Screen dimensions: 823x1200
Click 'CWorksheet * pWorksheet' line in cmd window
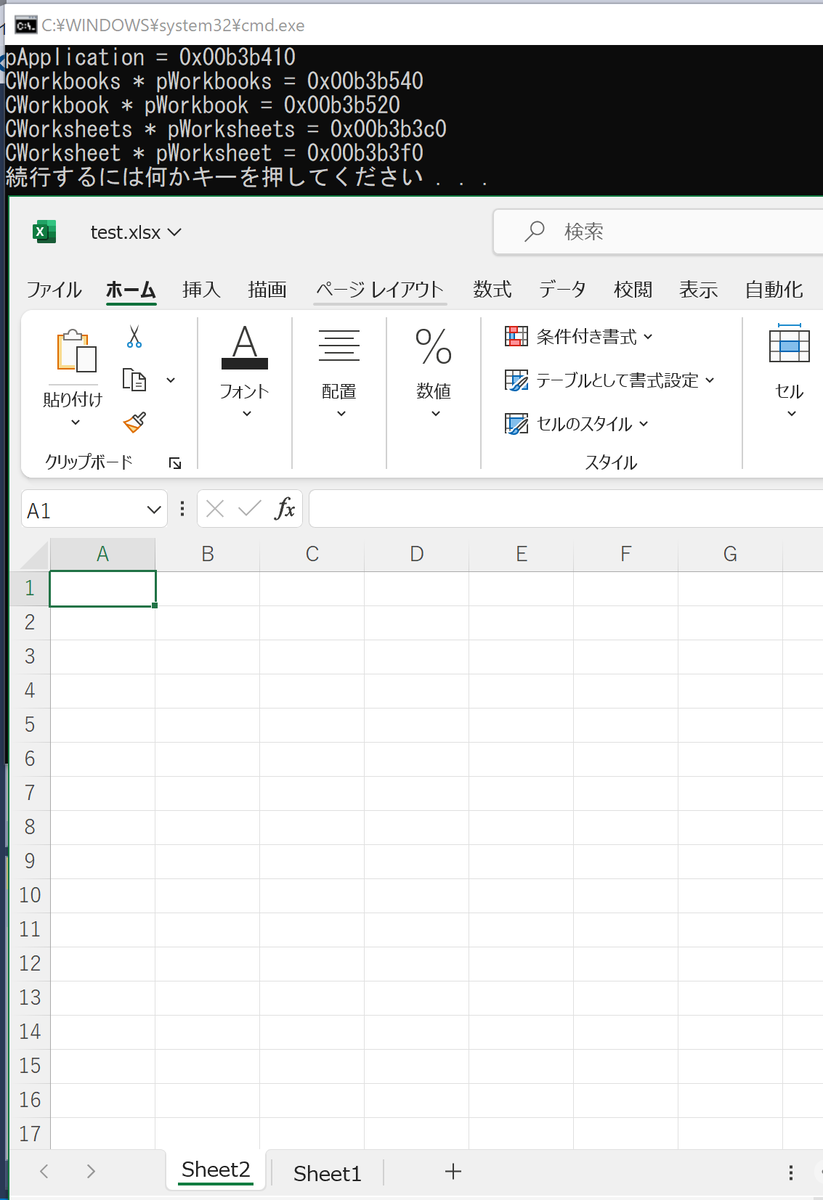click(x=214, y=153)
